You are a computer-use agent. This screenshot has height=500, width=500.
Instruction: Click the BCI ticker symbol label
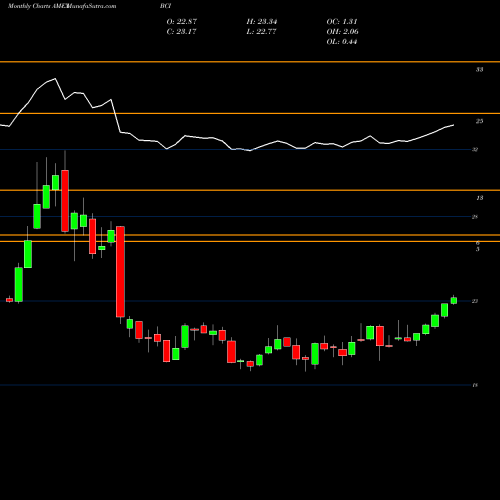pos(166,6)
